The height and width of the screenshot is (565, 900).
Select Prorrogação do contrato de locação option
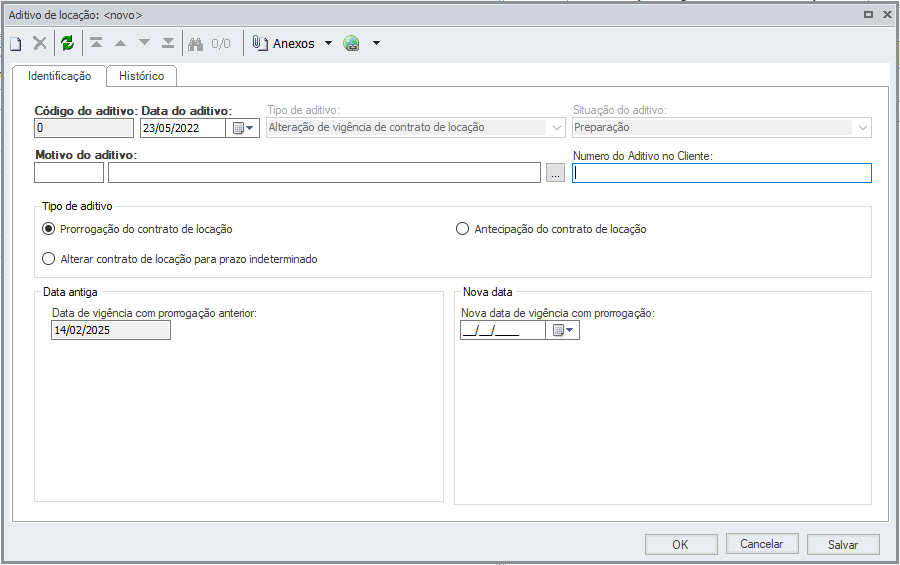[138, 229]
